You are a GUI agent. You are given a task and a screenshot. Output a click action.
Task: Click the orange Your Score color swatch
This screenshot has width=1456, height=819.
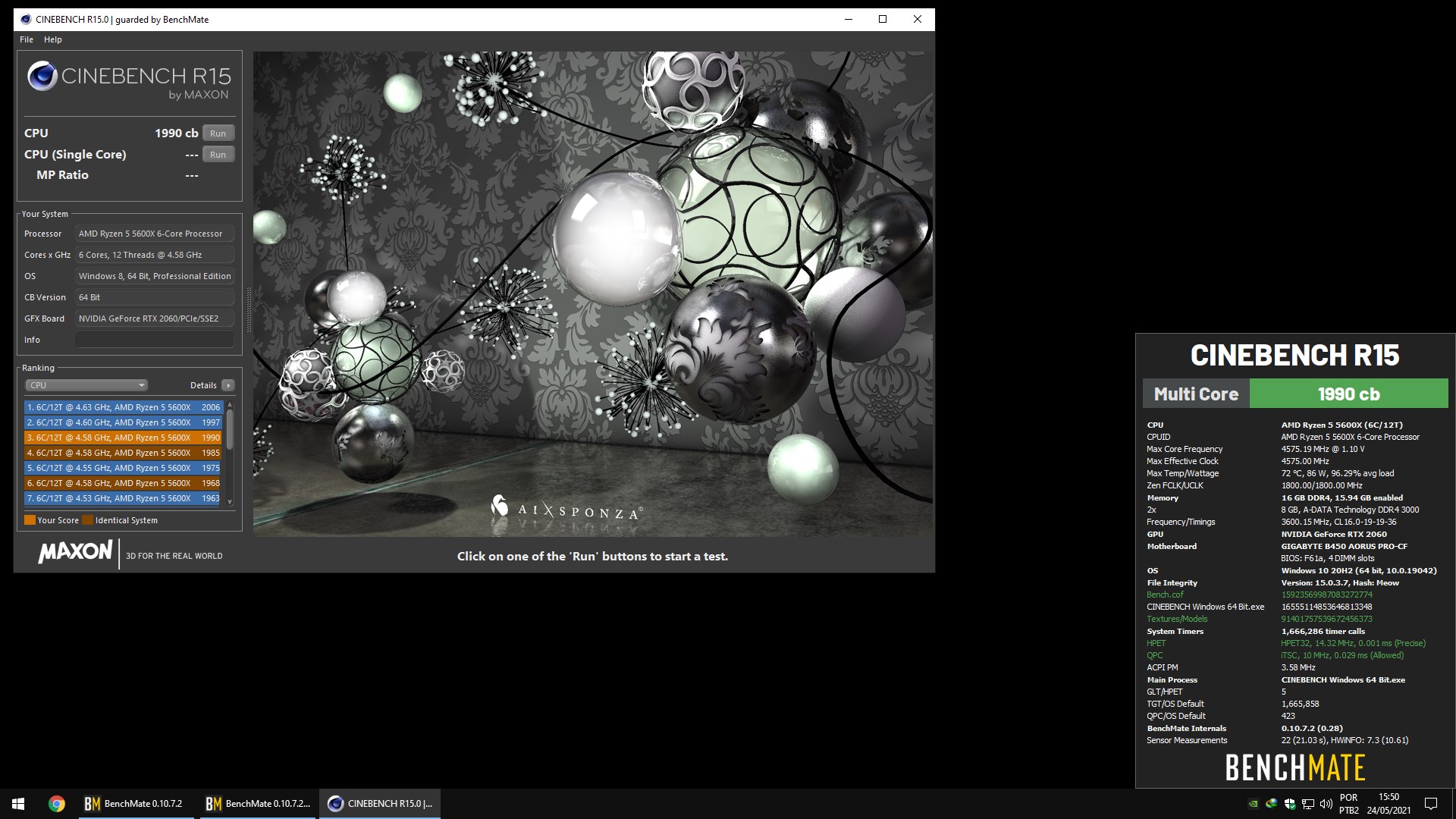(30, 520)
